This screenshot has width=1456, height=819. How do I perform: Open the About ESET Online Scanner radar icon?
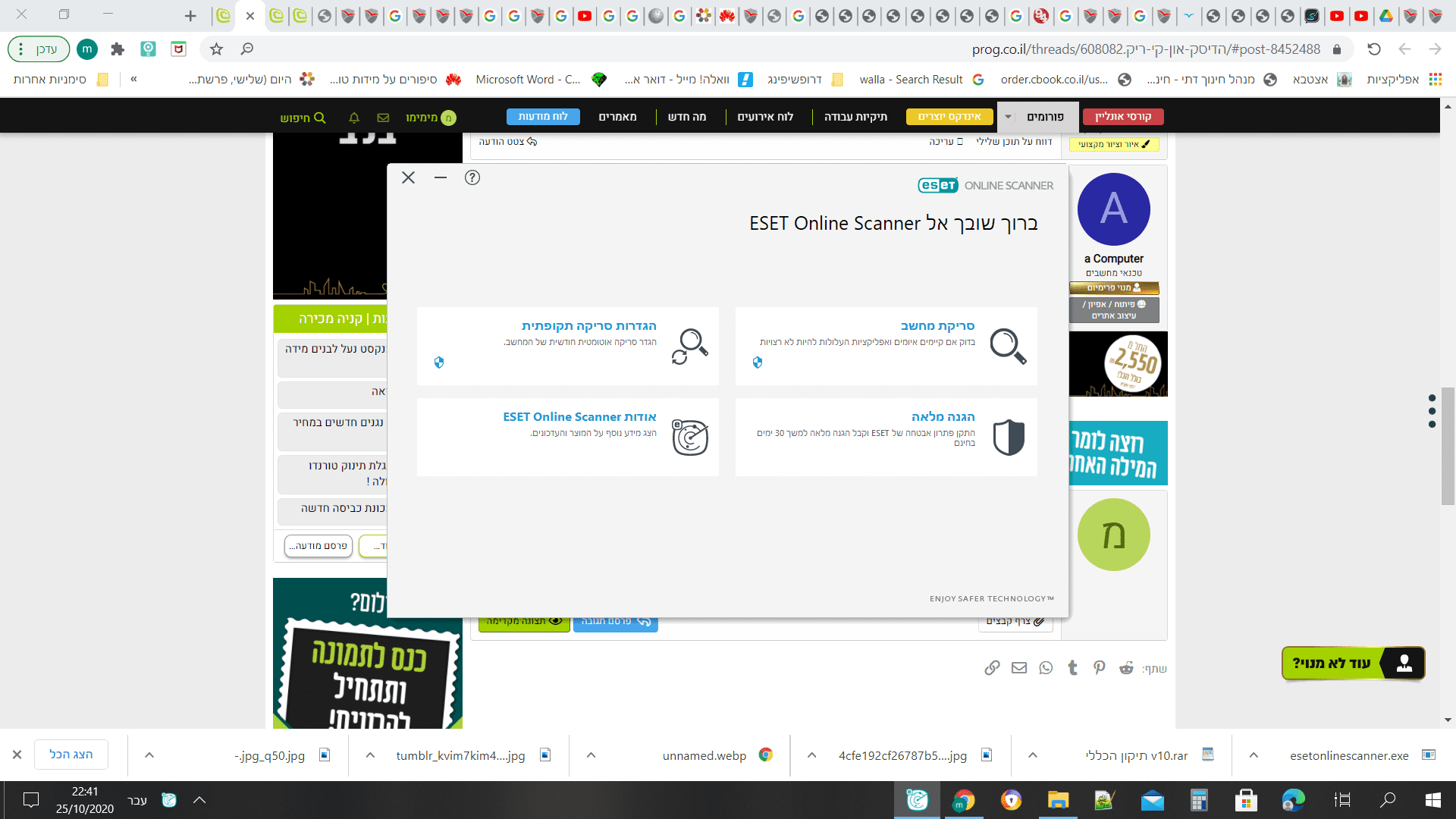689,438
